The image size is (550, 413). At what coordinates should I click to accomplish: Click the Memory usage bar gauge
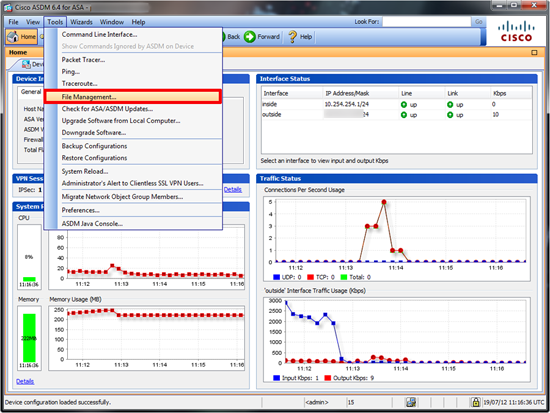tap(29, 338)
